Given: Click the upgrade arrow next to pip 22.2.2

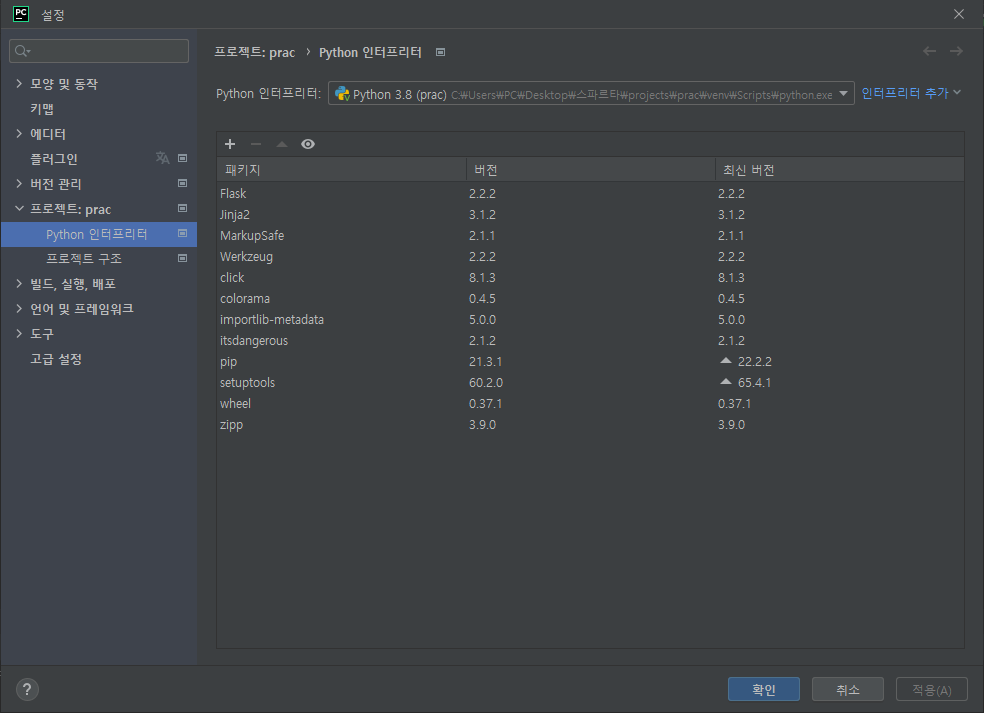Looking at the screenshot, I should tap(726, 361).
